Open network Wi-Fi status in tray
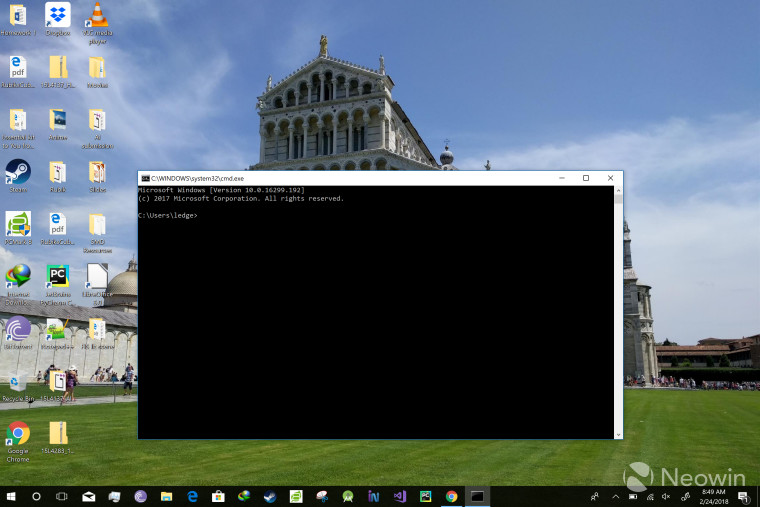The height and width of the screenshot is (507, 760). tap(650, 496)
